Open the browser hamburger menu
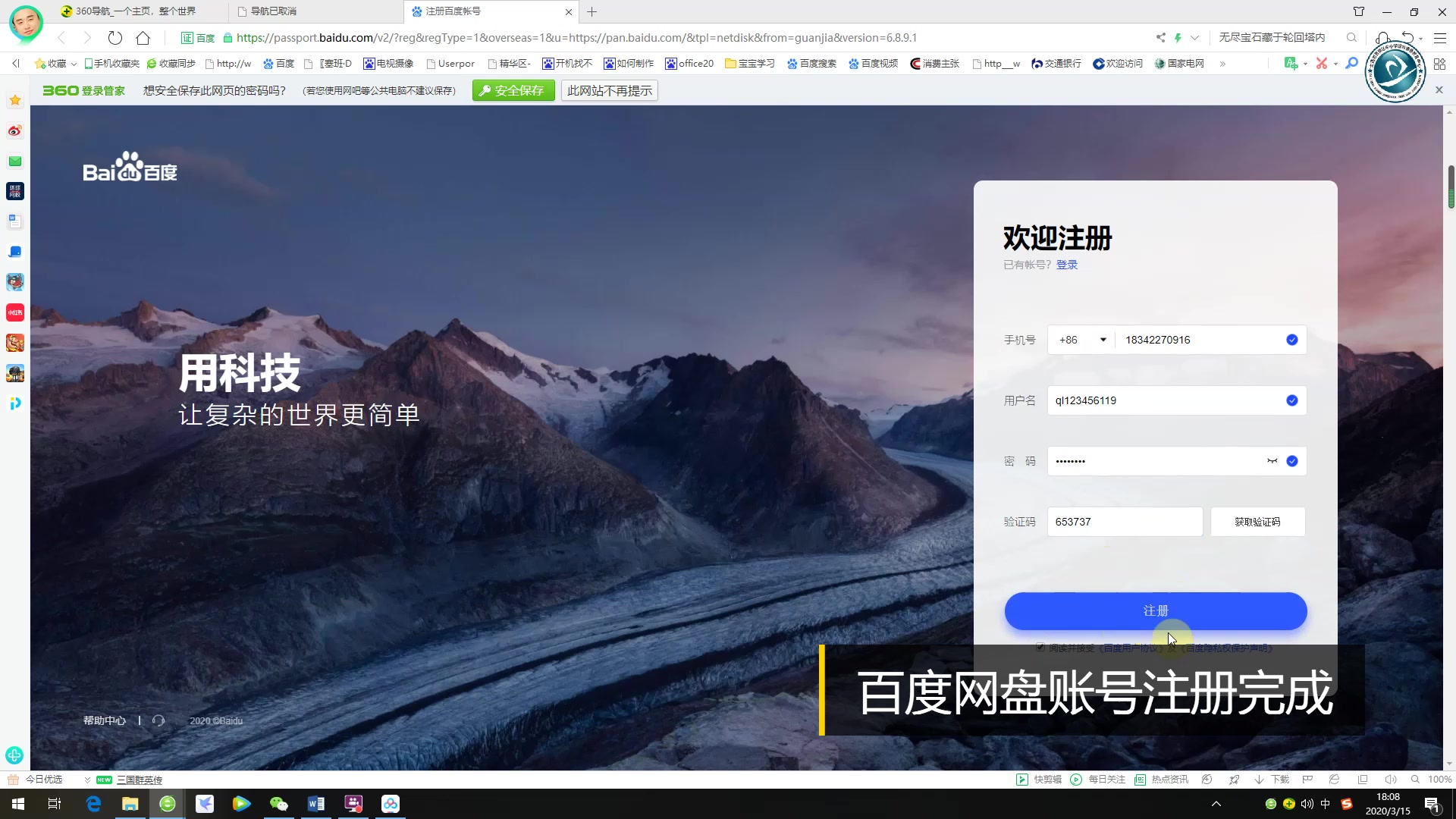This screenshot has width=1456, height=819. point(1439,37)
